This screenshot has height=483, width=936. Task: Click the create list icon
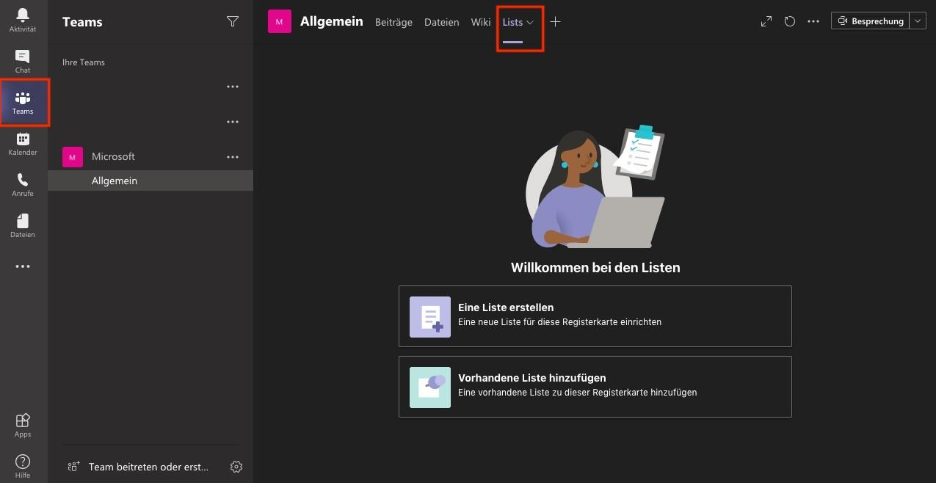(x=430, y=316)
